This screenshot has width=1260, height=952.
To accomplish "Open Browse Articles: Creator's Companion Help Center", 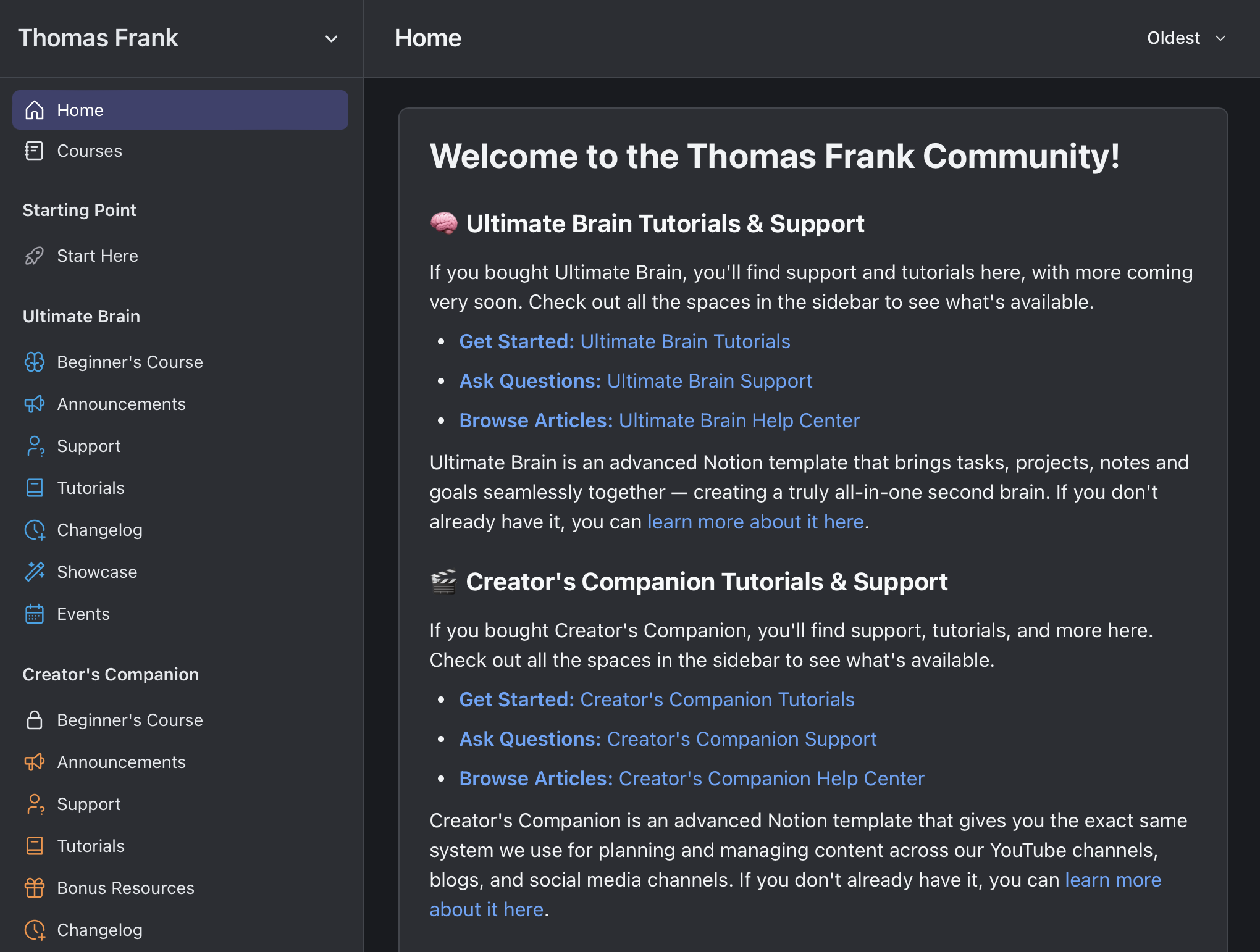I will click(x=692, y=779).
